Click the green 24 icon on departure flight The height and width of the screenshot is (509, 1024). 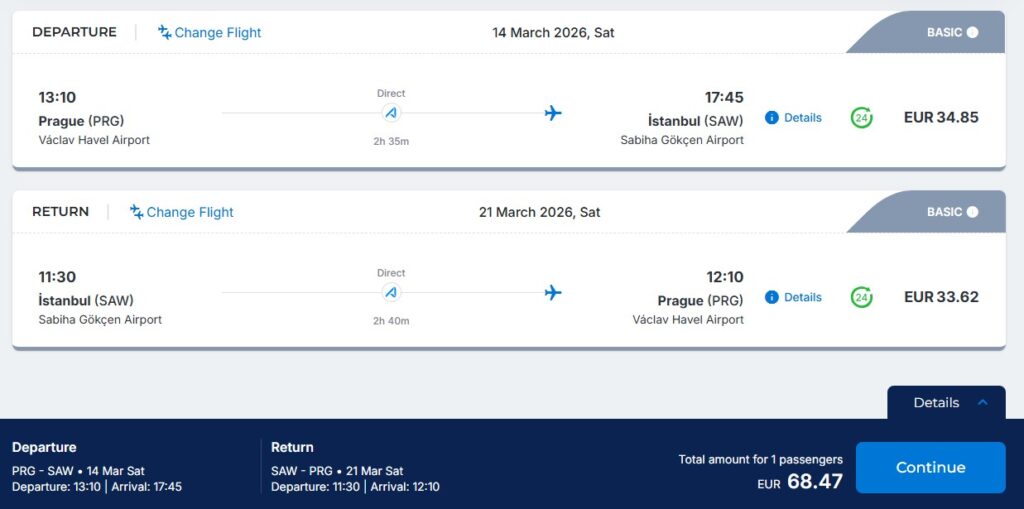click(861, 118)
